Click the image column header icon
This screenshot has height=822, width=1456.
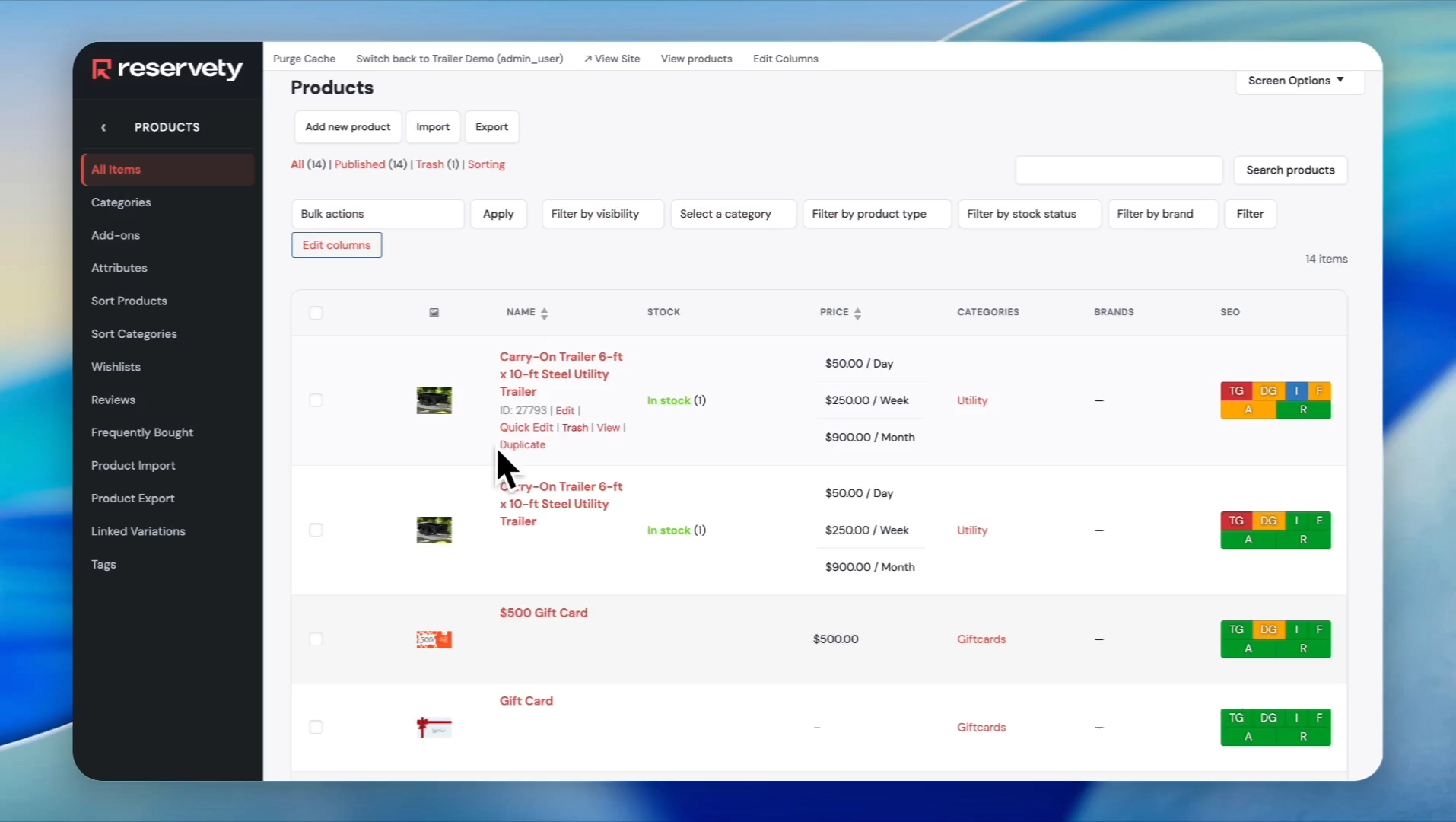[434, 312]
